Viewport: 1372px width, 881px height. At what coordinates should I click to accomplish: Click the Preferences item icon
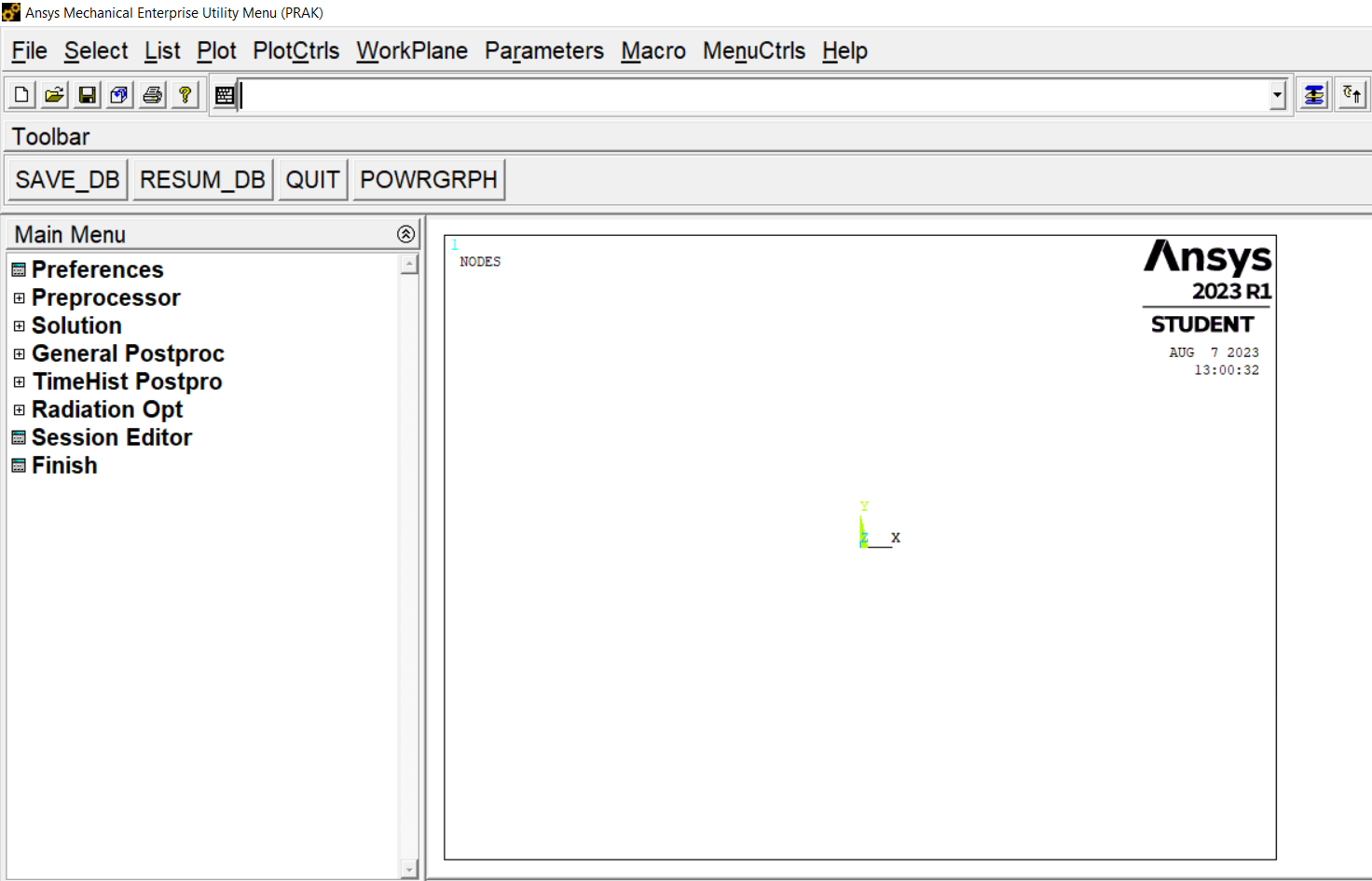coord(19,270)
